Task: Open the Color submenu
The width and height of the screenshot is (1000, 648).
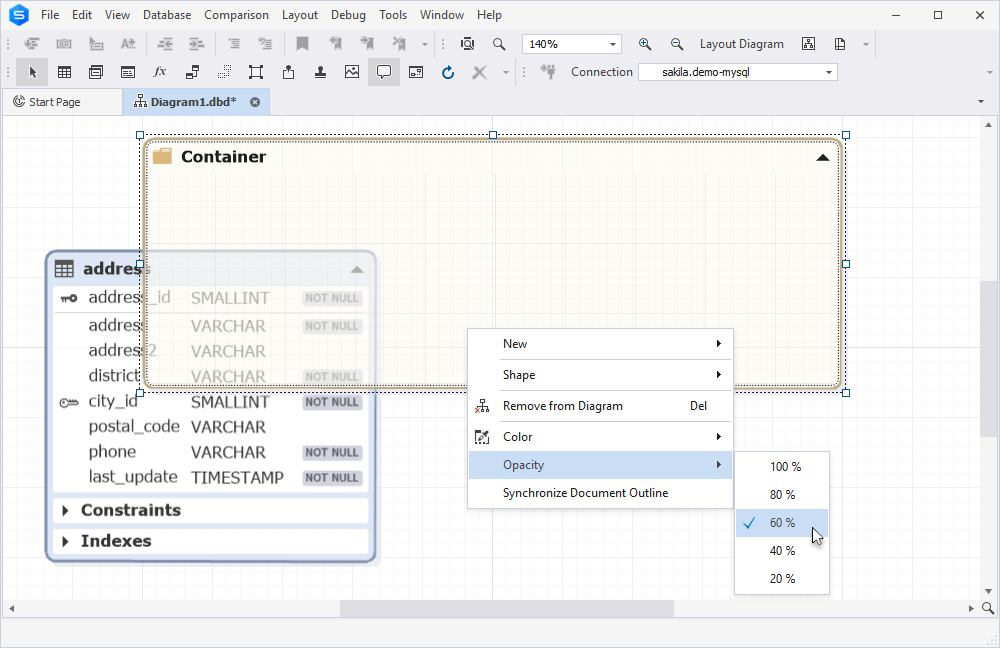Action: 600,437
